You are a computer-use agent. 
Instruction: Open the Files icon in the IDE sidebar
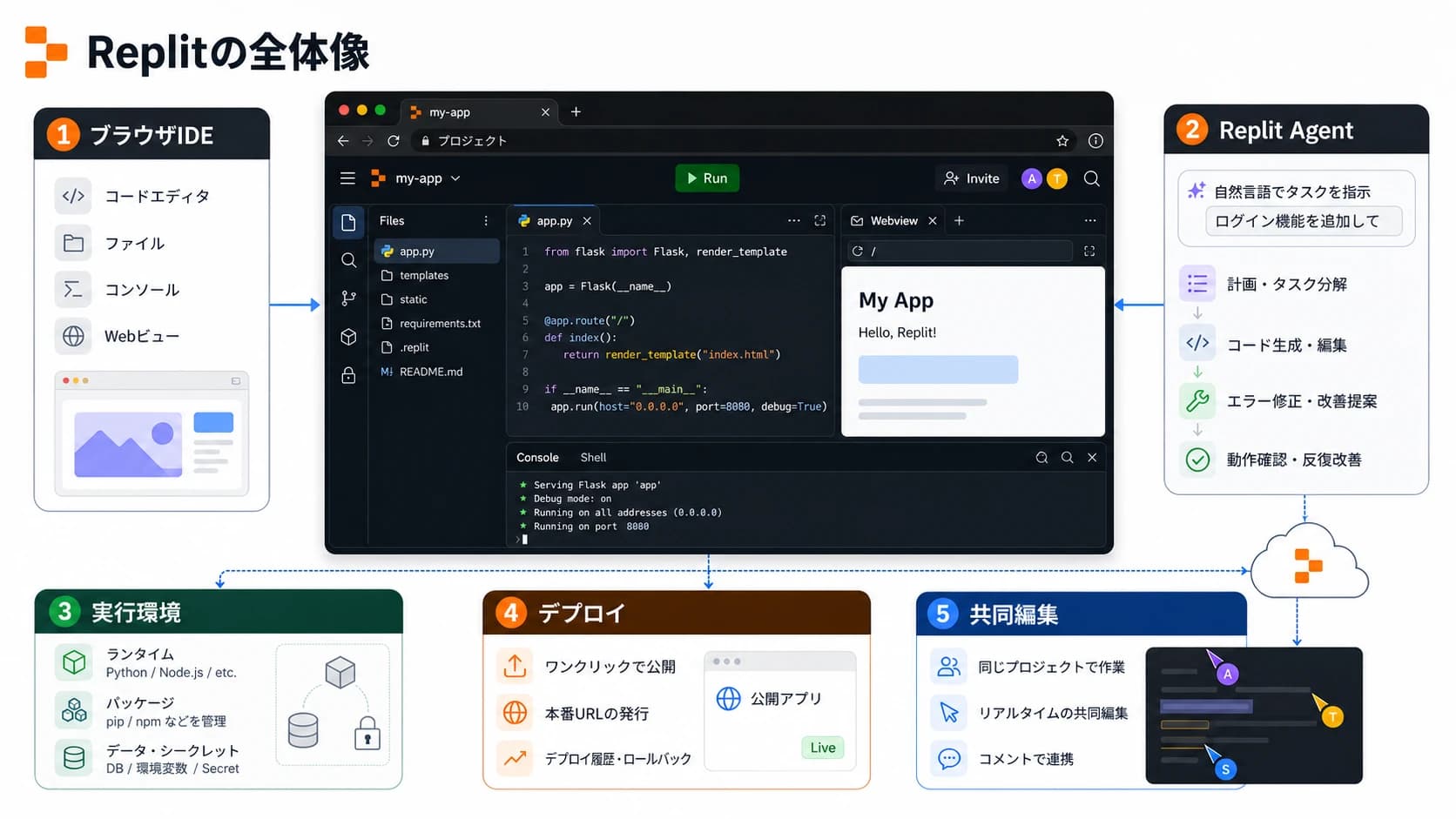point(348,223)
